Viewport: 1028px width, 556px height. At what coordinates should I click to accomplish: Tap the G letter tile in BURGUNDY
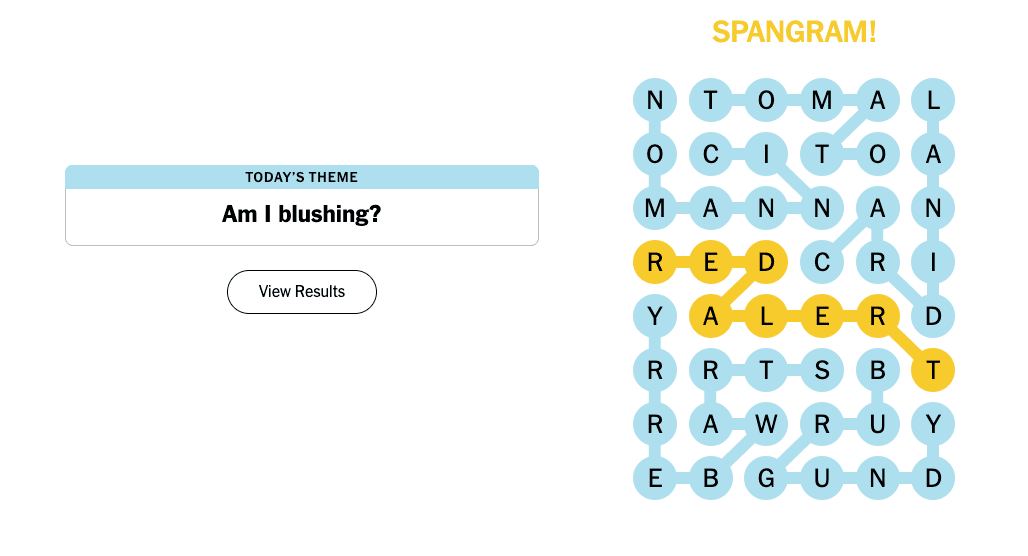click(x=766, y=479)
